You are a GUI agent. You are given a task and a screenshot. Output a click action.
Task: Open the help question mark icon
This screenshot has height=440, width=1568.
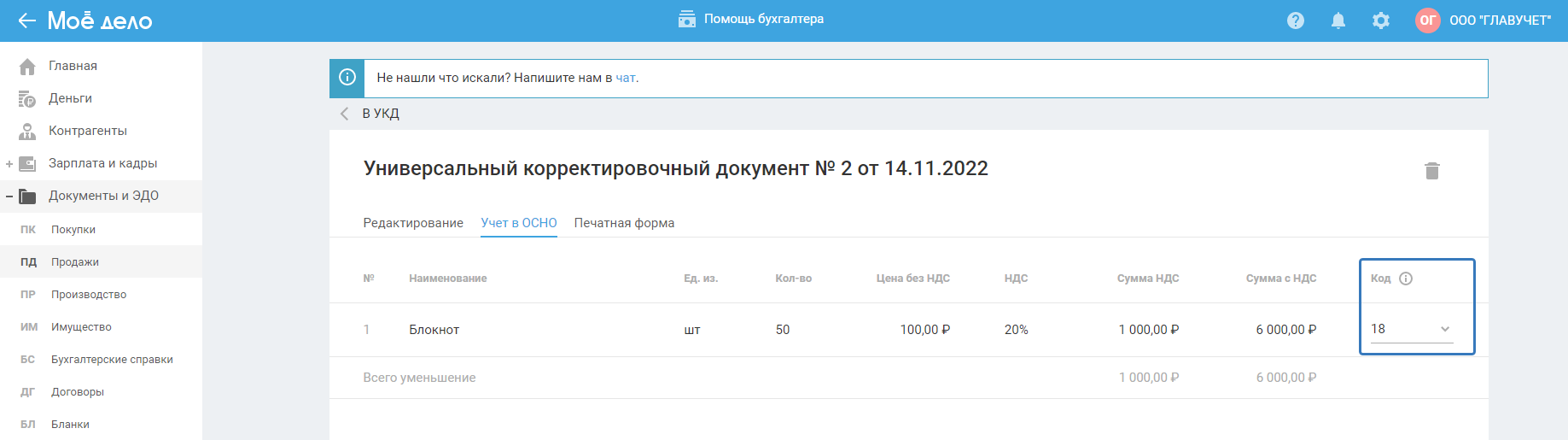point(1296,21)
